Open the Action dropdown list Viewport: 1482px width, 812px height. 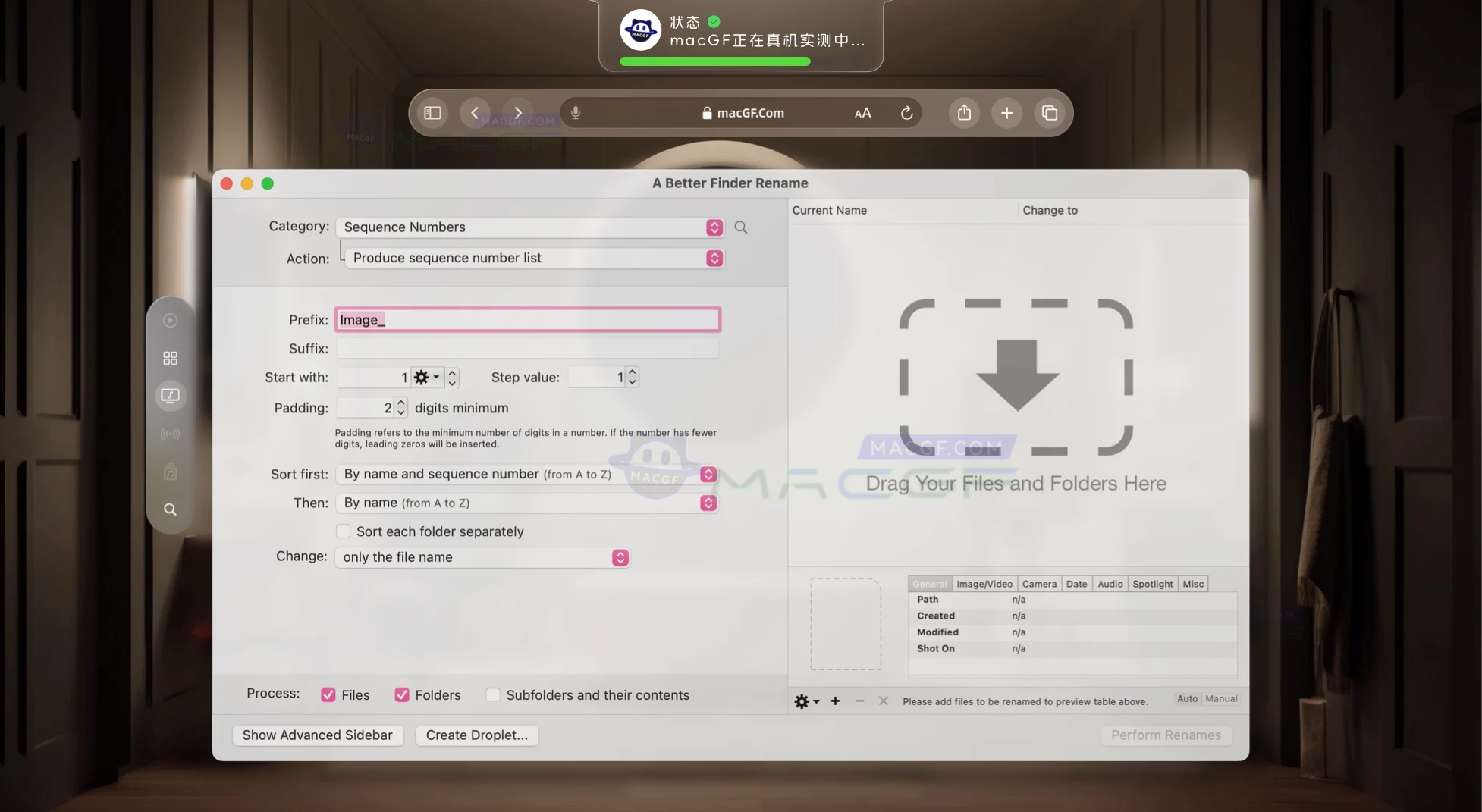[533, 259]
